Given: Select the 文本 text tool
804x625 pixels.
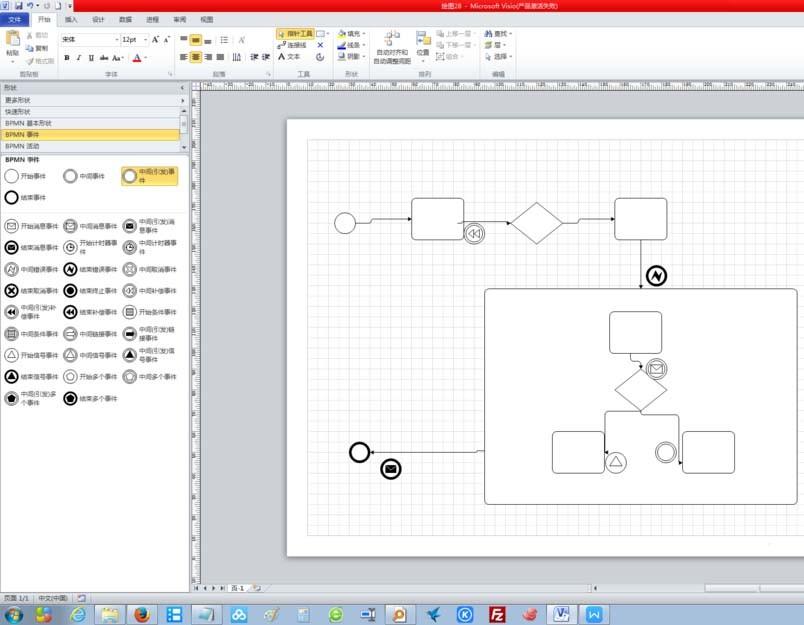Looking at the screenshot, I should tap(288, 58).
